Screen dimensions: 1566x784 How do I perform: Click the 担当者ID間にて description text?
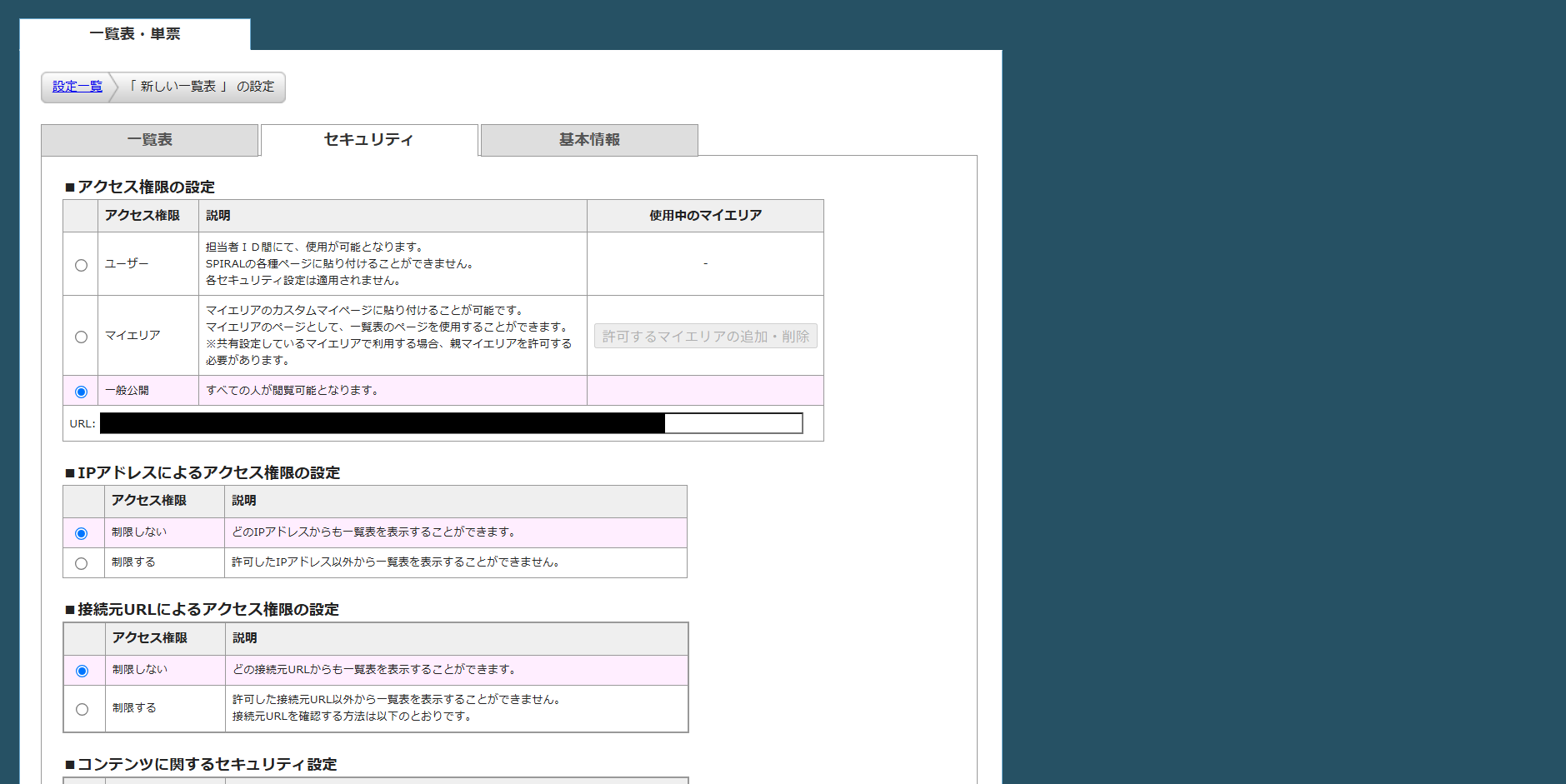(x=317, y=247)
